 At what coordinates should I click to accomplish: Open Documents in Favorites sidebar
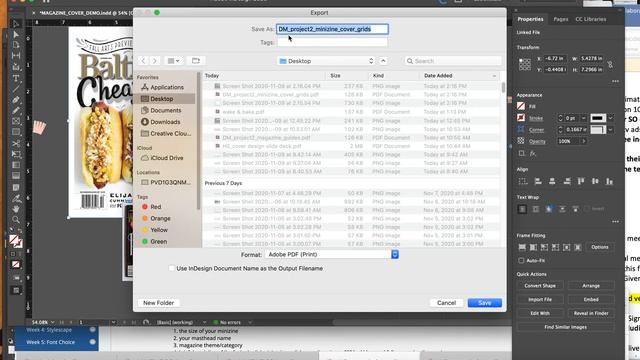pyautogui.click(x=166, y=110)
